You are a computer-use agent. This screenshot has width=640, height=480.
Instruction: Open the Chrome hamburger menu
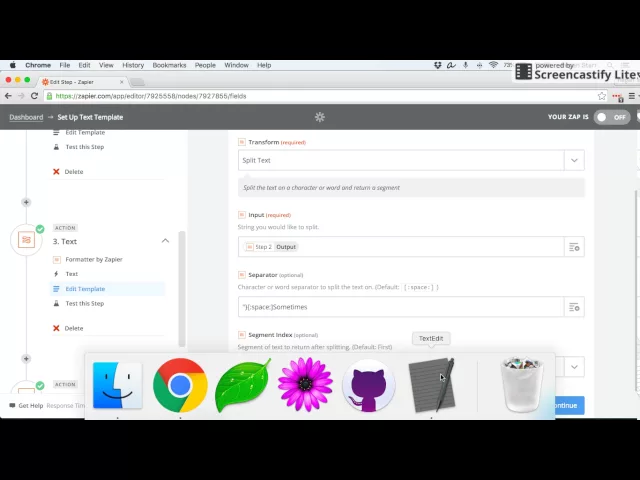click(x=631, y=96)
